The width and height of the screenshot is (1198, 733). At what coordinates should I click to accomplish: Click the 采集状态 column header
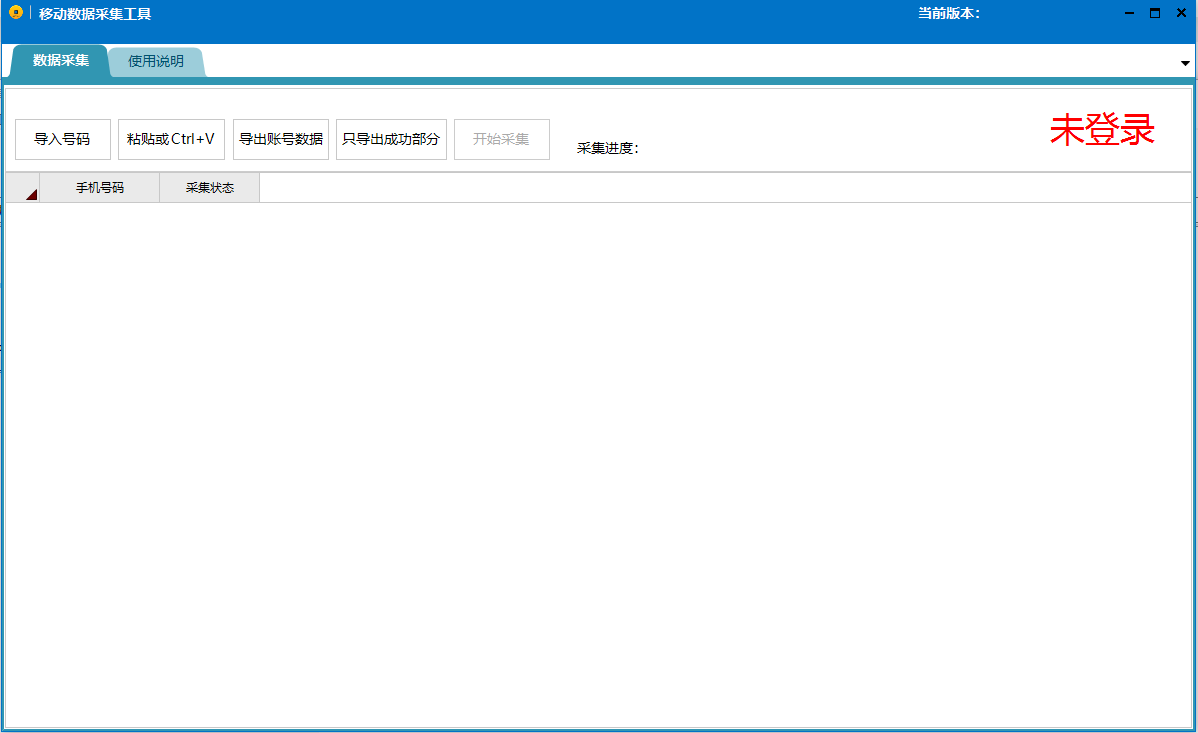(x=209, y=187)
